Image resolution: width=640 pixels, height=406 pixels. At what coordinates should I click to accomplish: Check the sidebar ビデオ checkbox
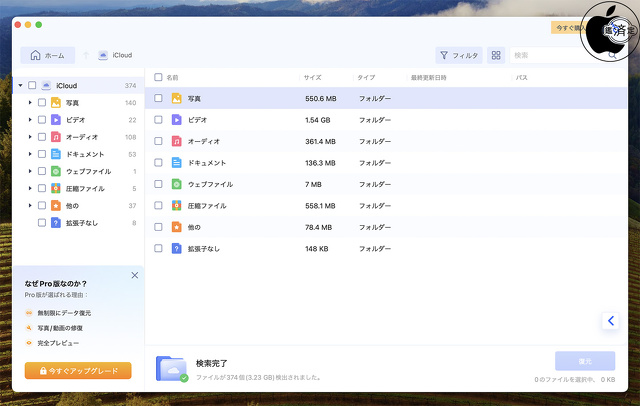(42, 120)
